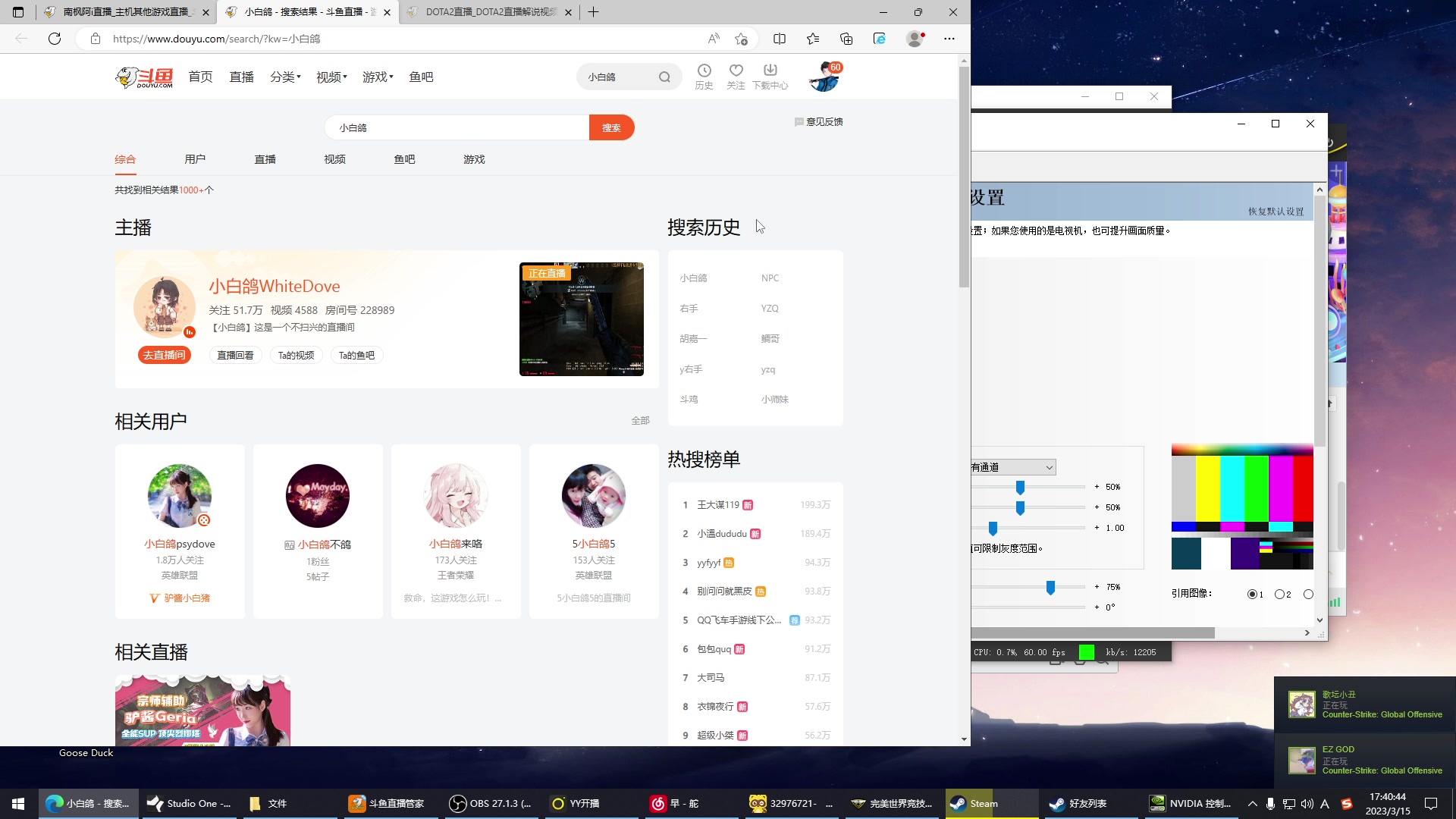
Task: Open user profile avatar in header
Action: (x=824, y=77)
